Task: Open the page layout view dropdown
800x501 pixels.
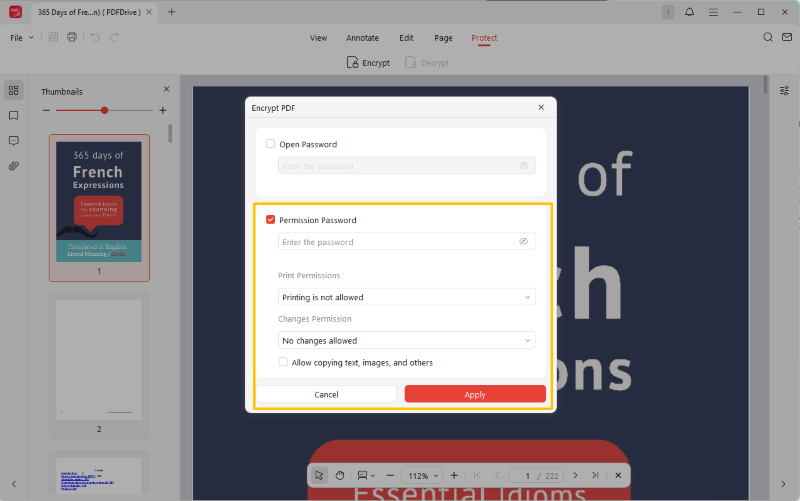Action: click(x=366, y=475)
